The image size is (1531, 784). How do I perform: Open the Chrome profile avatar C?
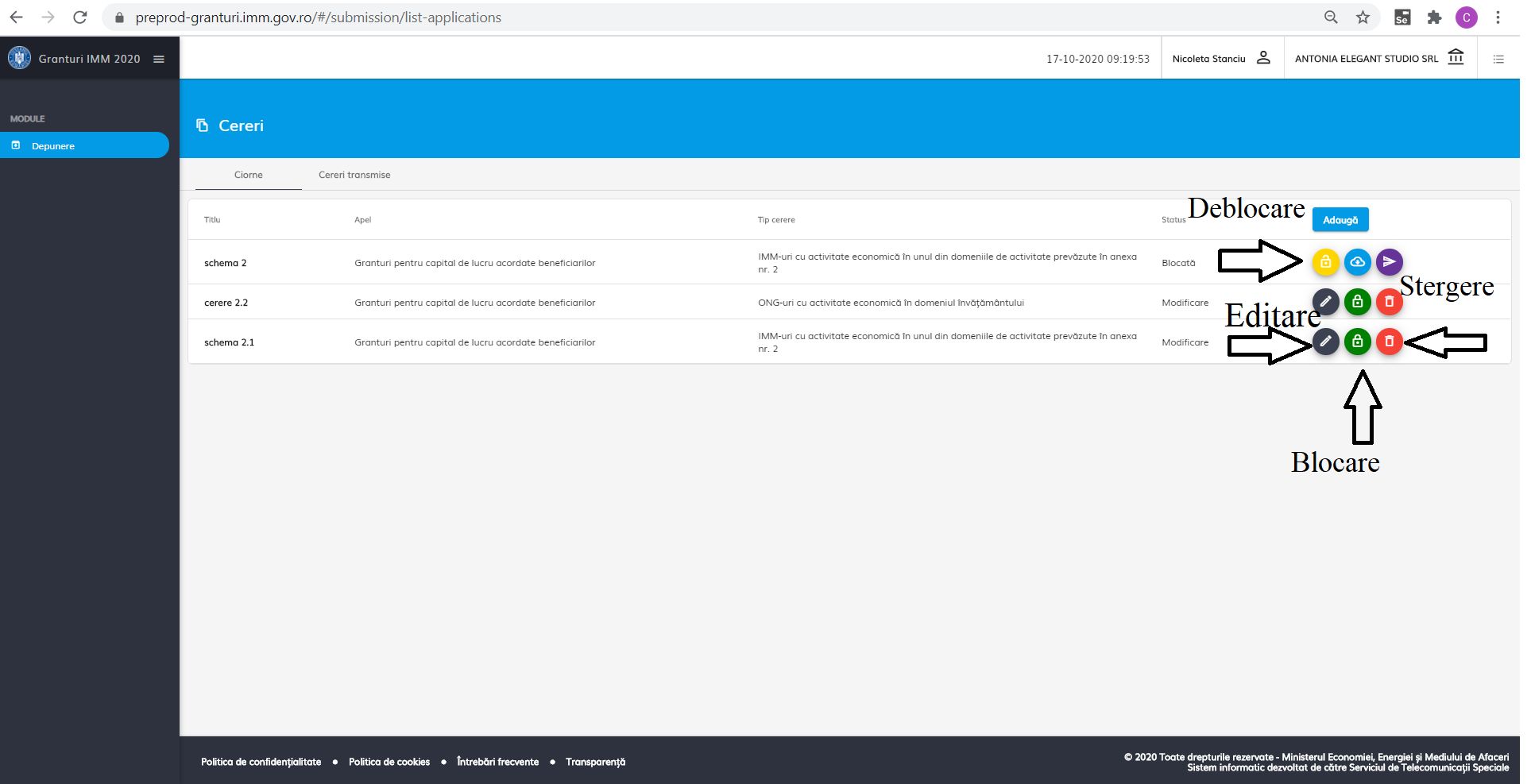pyautogui.click(x=1466, y=17)
